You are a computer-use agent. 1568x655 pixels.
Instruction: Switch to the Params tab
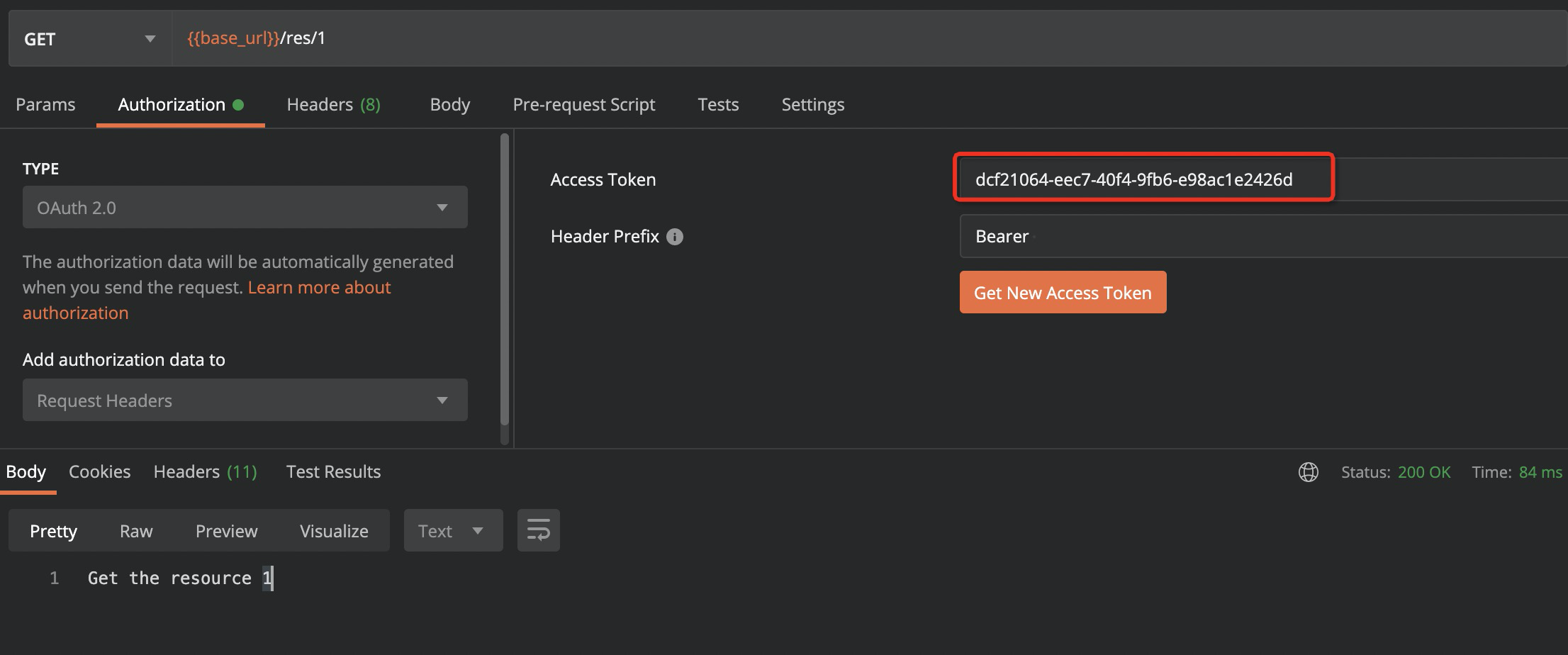45,105
